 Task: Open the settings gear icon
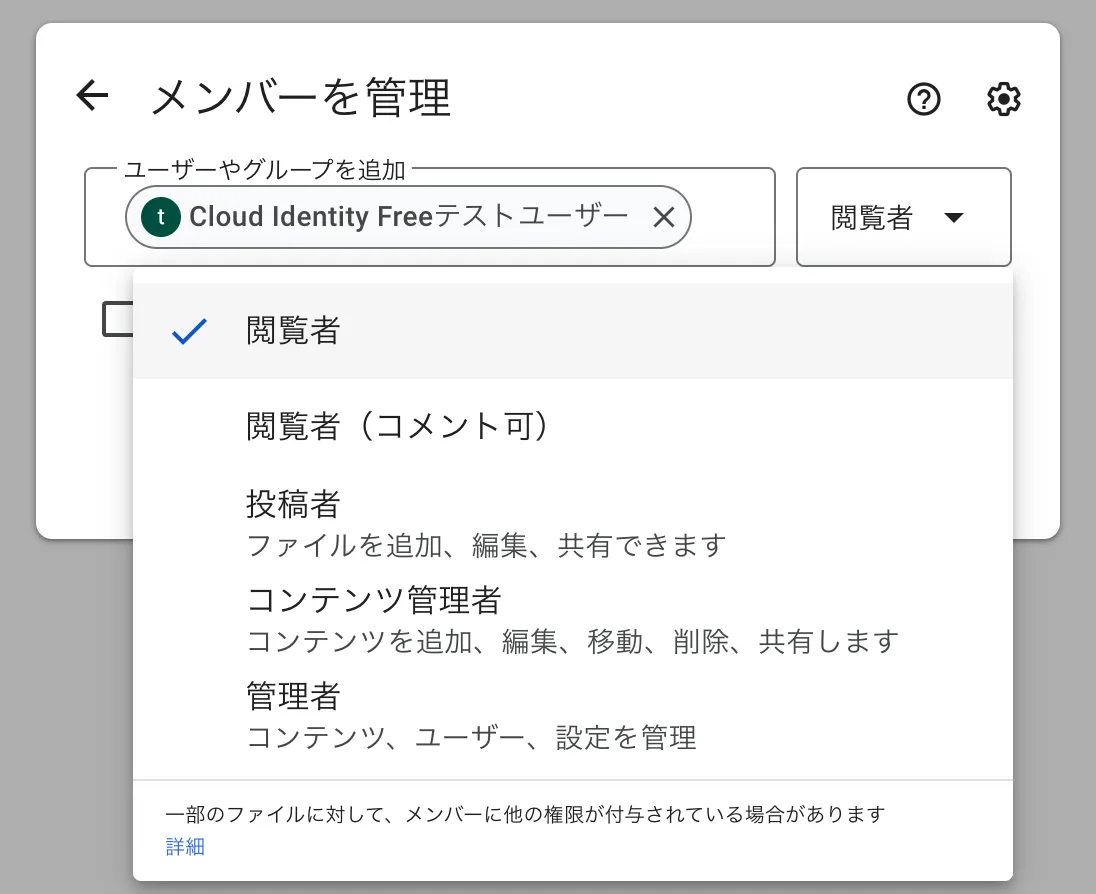1003,99
